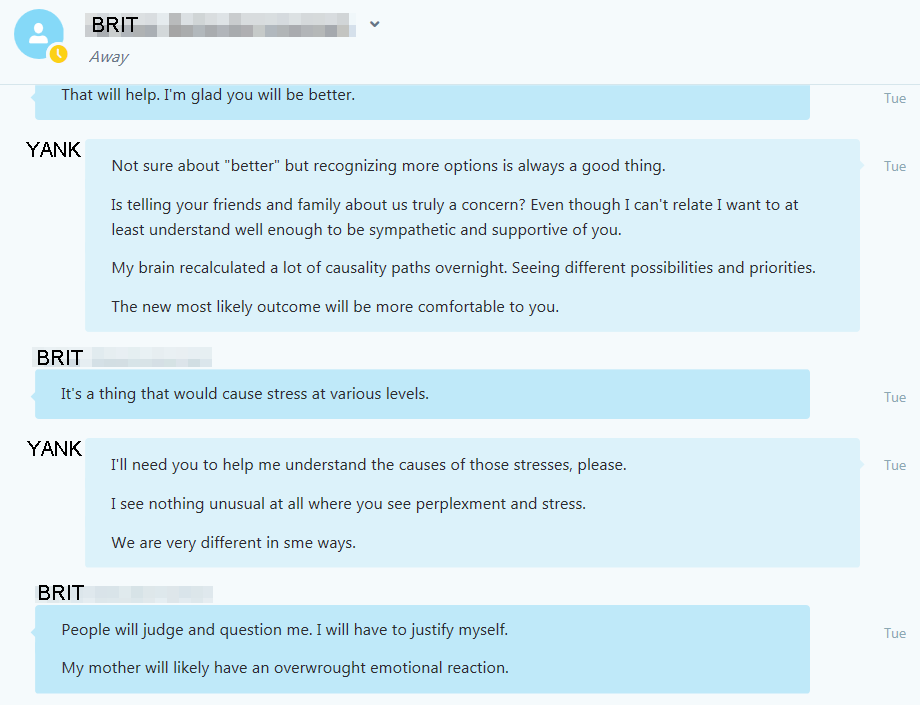Screen dimensions: 920x705
Task: Click the Away status text
Action: pos(109,57)
